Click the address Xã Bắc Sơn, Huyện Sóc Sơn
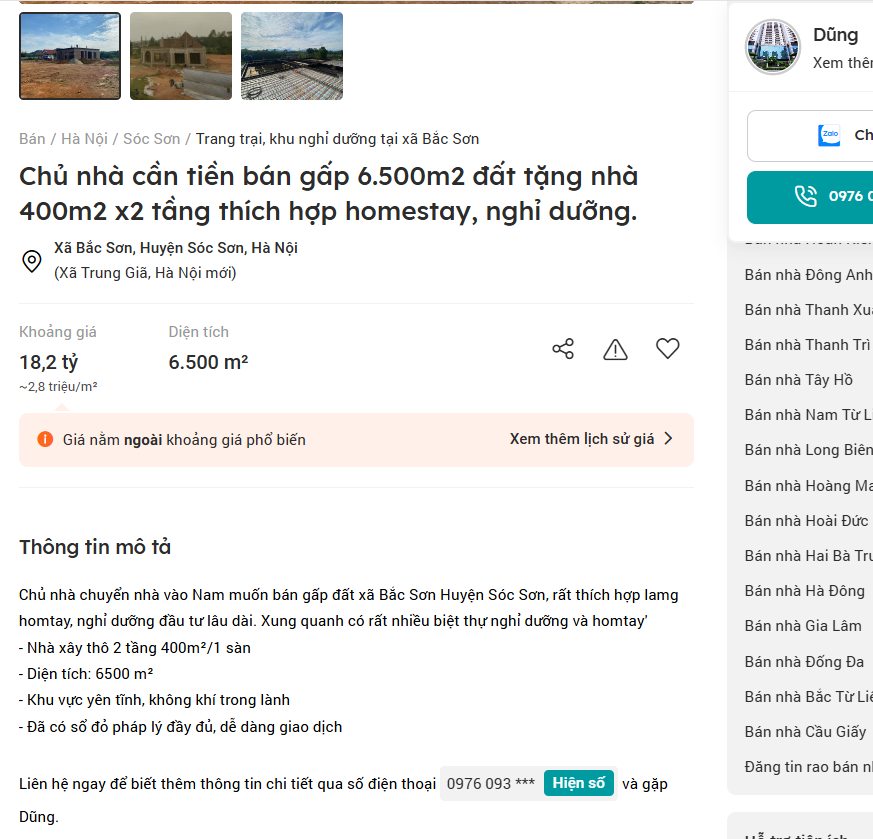The image size is (873, 839). coord(175,248)
